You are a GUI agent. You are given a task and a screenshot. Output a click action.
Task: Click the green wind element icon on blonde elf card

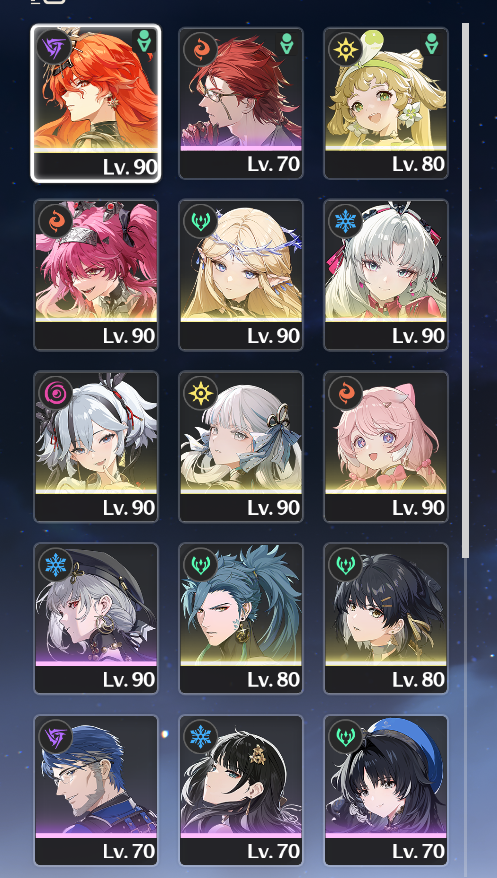200,221
